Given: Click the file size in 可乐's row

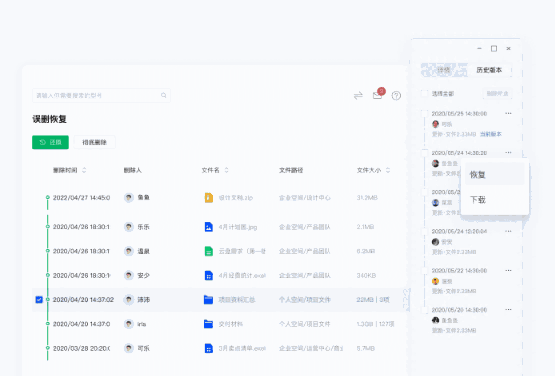Looking at the screenshot, I should pyautogui.click(x=366, y=348).
